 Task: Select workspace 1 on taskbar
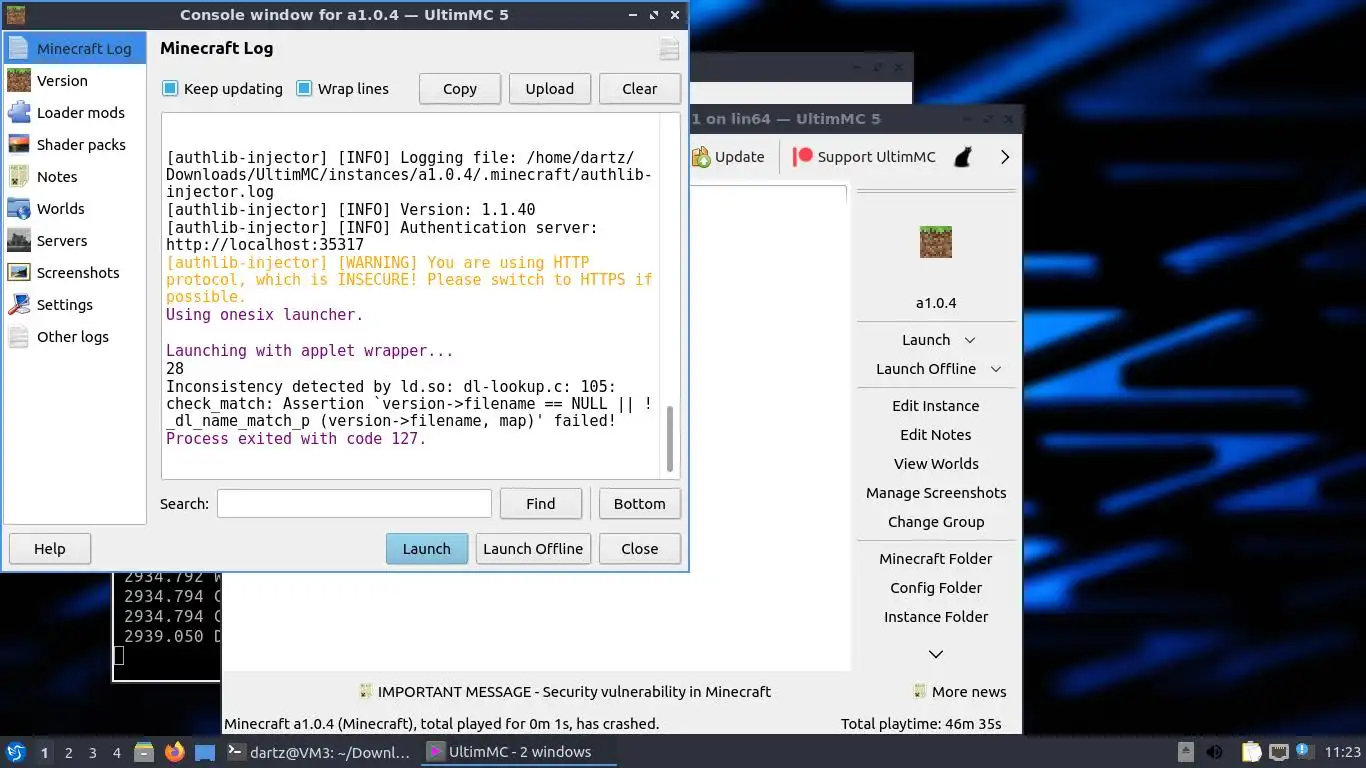tap(44, 752)
